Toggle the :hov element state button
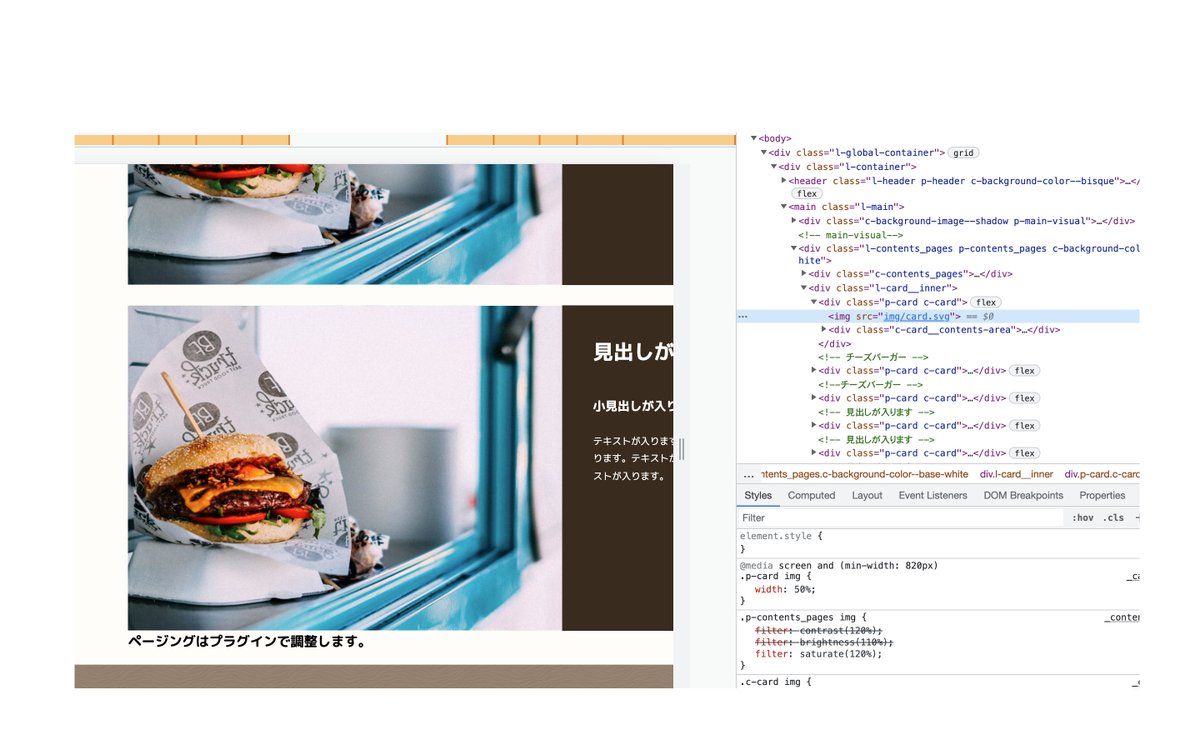This screenshot has height=750, width=1200. pyautogui.click(x=1082, y=518)
